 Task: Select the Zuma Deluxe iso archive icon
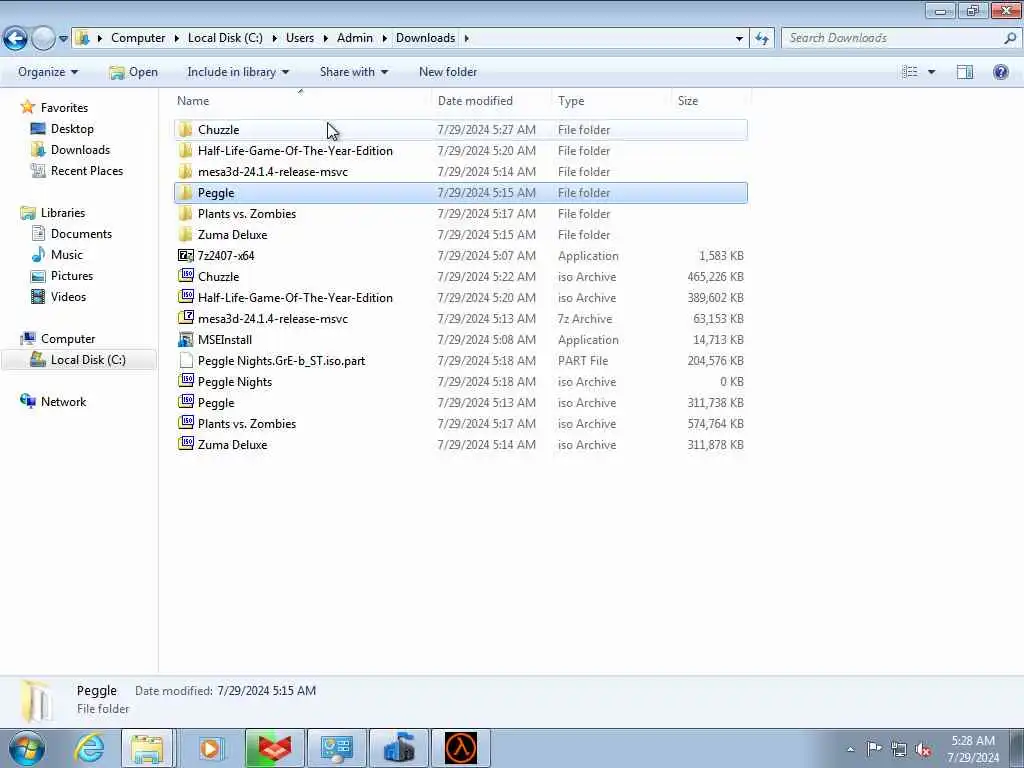pyautogui.click(x=185, y=444)
